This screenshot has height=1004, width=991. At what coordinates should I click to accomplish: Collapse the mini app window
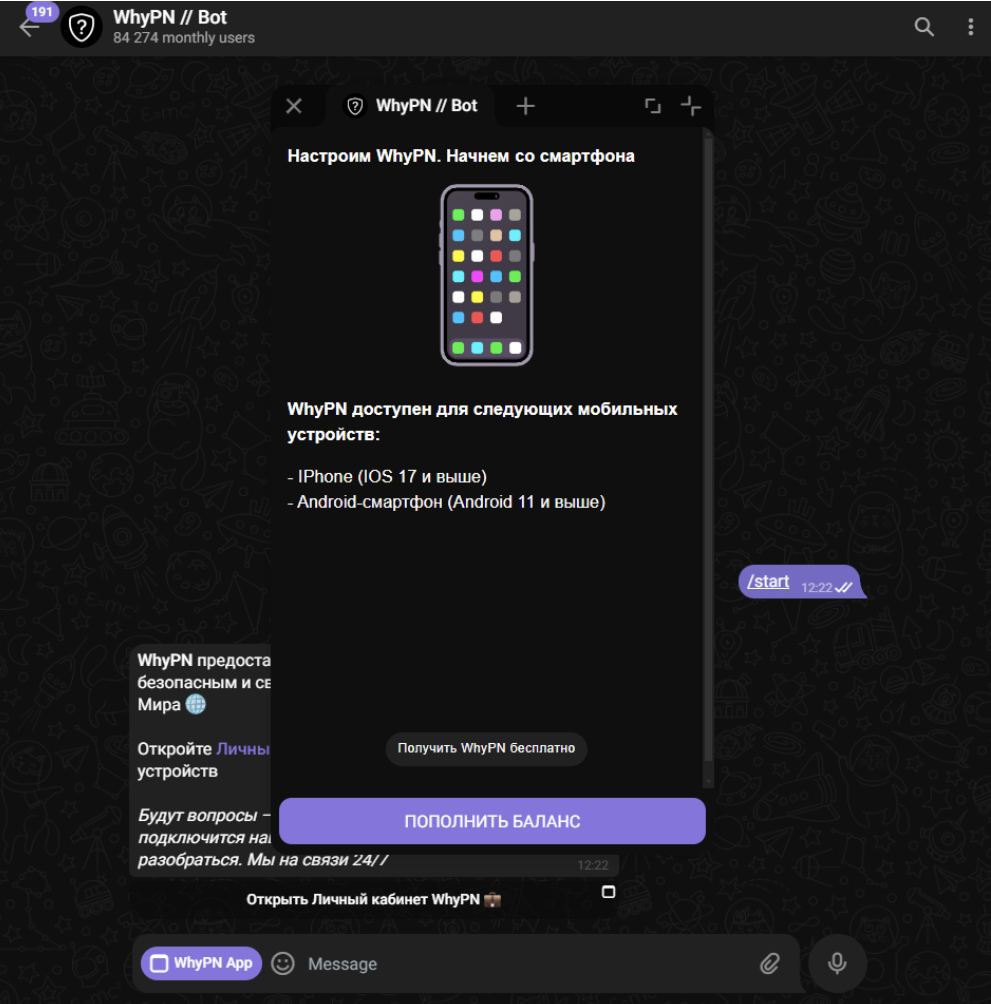tap(691, 106)
